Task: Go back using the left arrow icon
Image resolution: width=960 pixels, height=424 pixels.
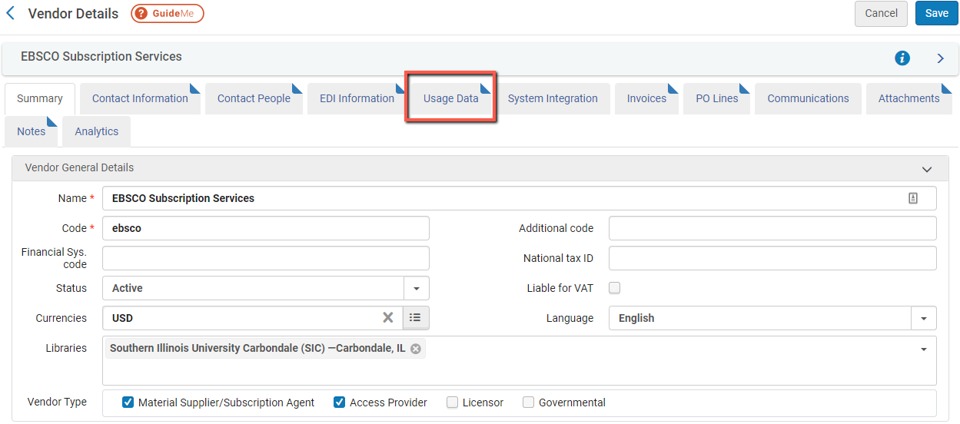Action: tap(10, 13)
